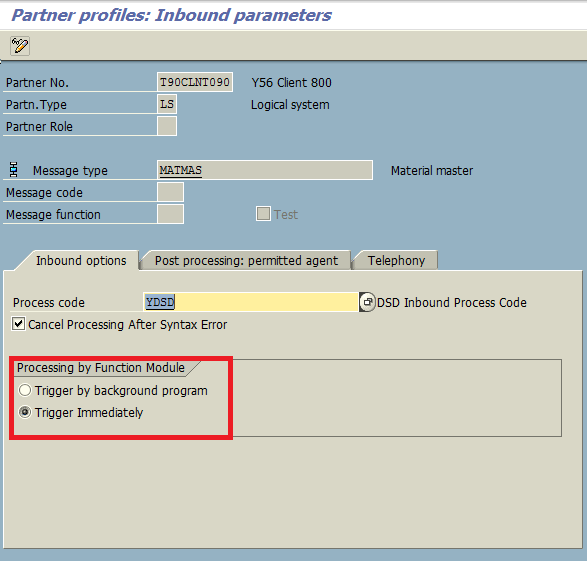Open the Telephony tab
587x561 pixels.
396,260
